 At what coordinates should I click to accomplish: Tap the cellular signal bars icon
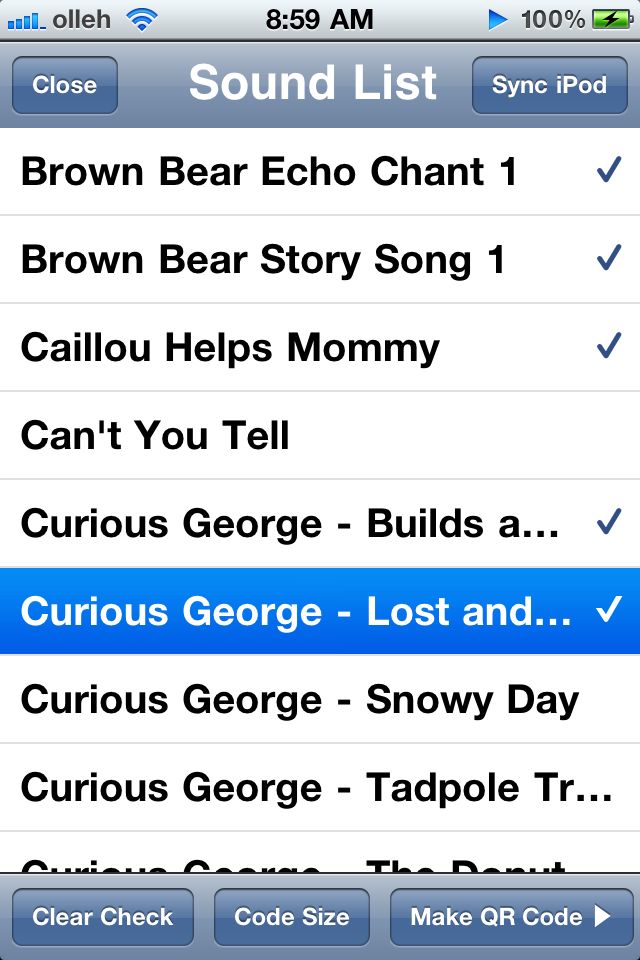click(x=26, y=22)
